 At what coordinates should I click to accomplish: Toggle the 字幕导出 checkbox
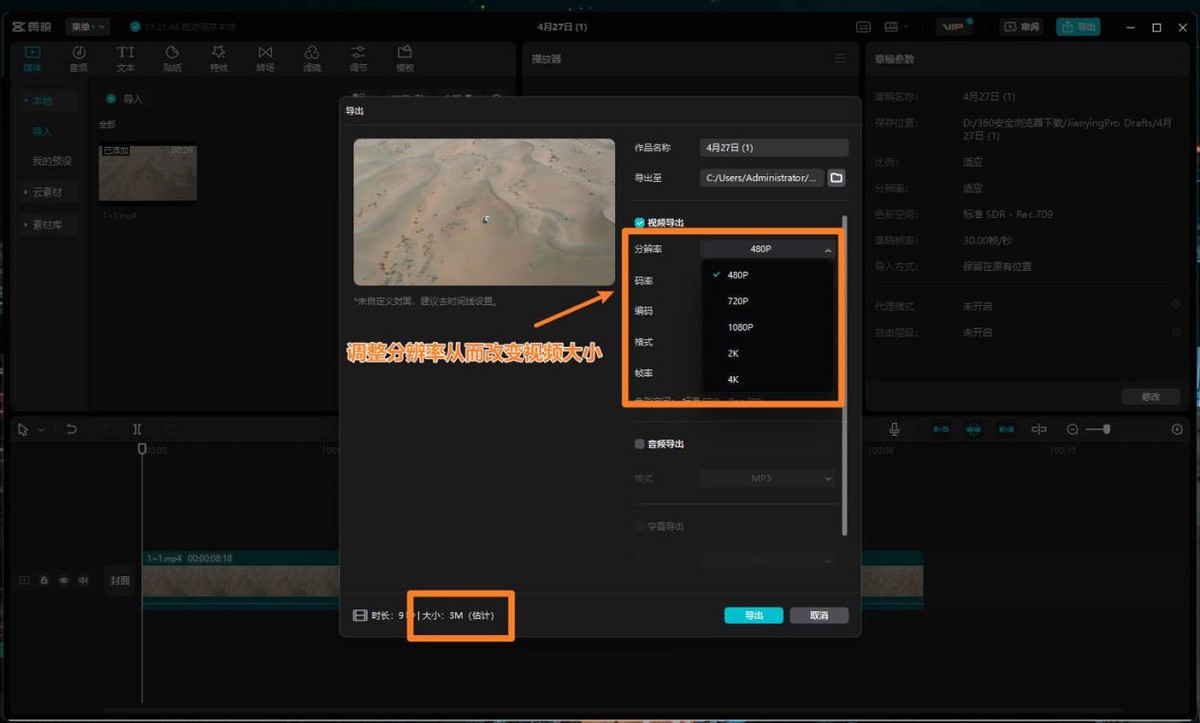(x=640, y=526)
